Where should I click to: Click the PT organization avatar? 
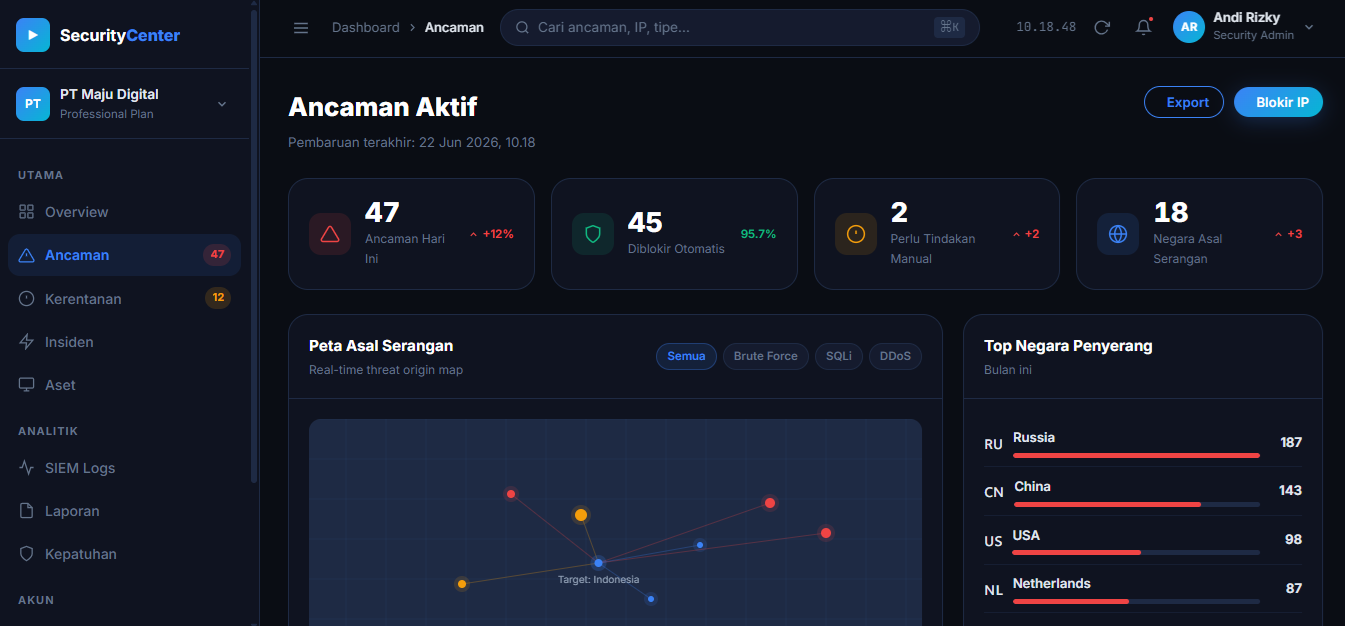tap(33, 103)
